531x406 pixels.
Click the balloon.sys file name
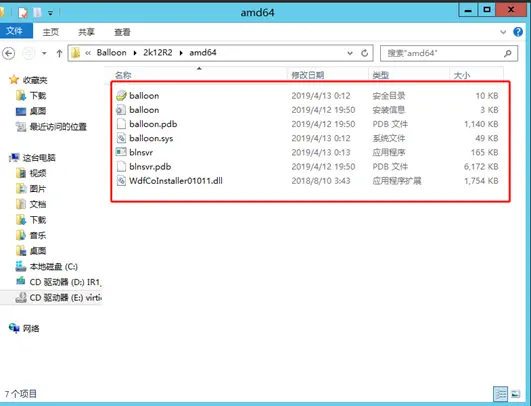point(151,138)
